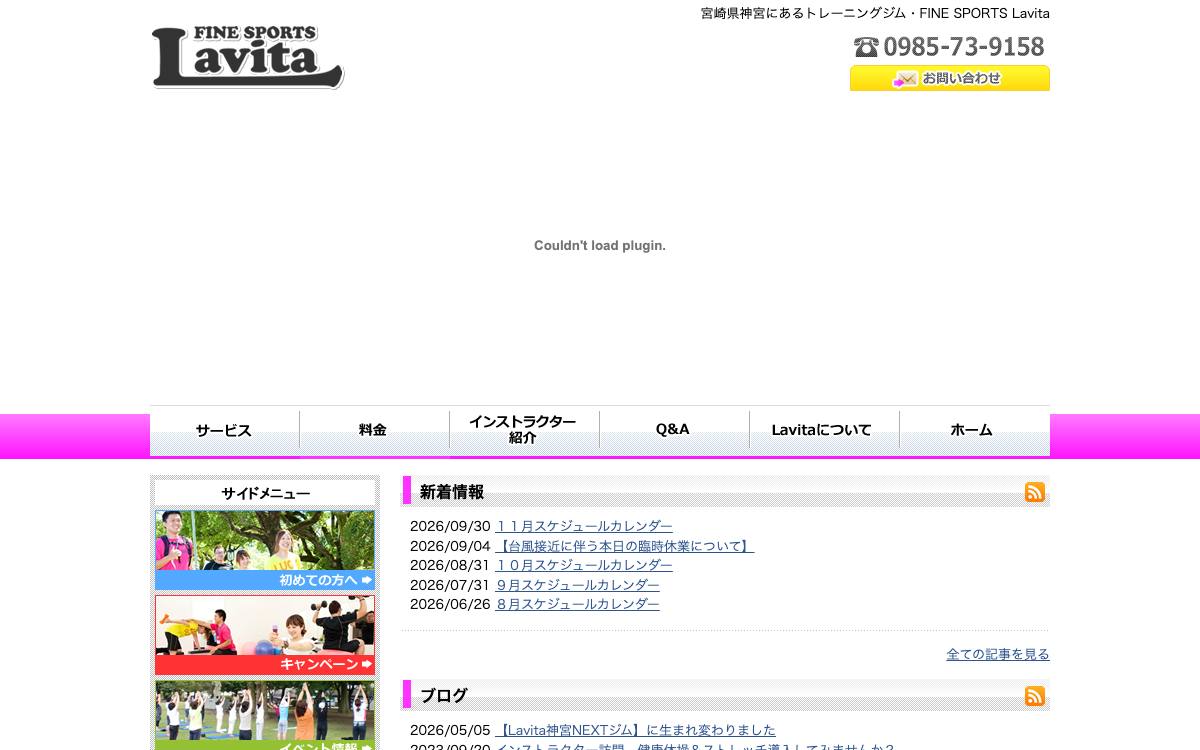Open the ８月スケジュールカレンダー link
1200x750 pixels.
click(577, 604)
